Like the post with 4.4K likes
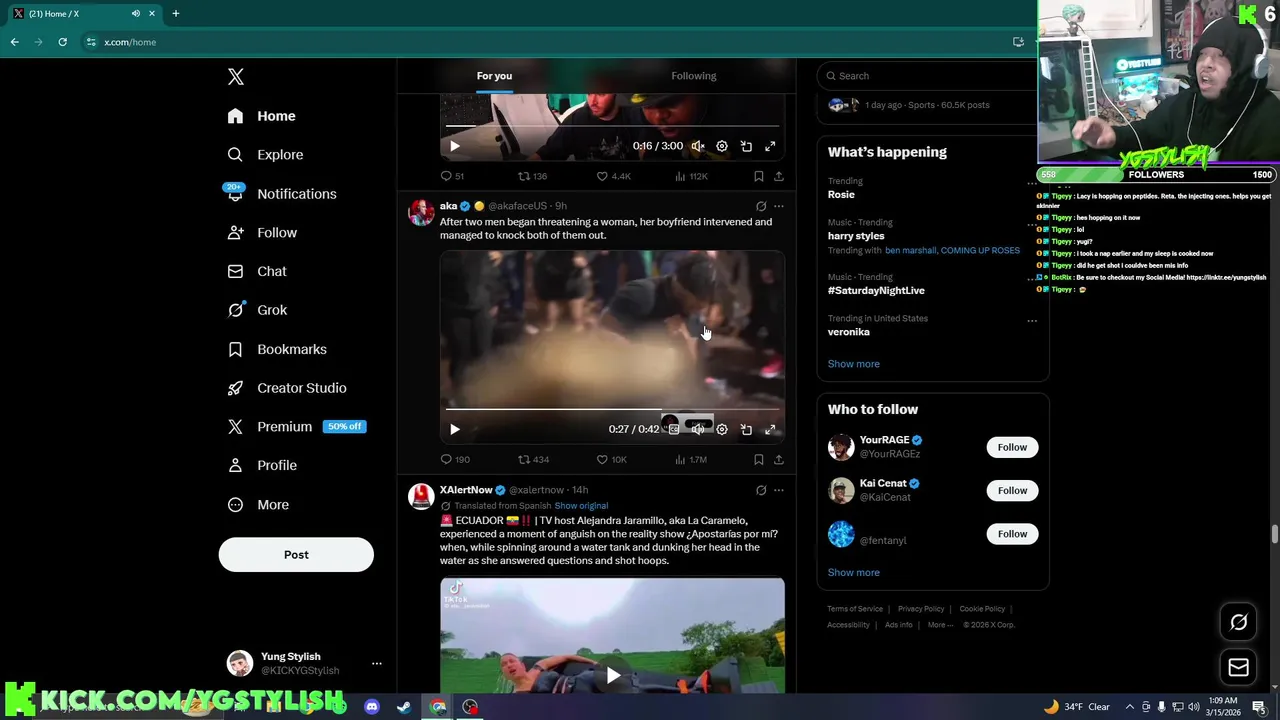This screenshot has height=720, width=1280. tap(613, 176)
